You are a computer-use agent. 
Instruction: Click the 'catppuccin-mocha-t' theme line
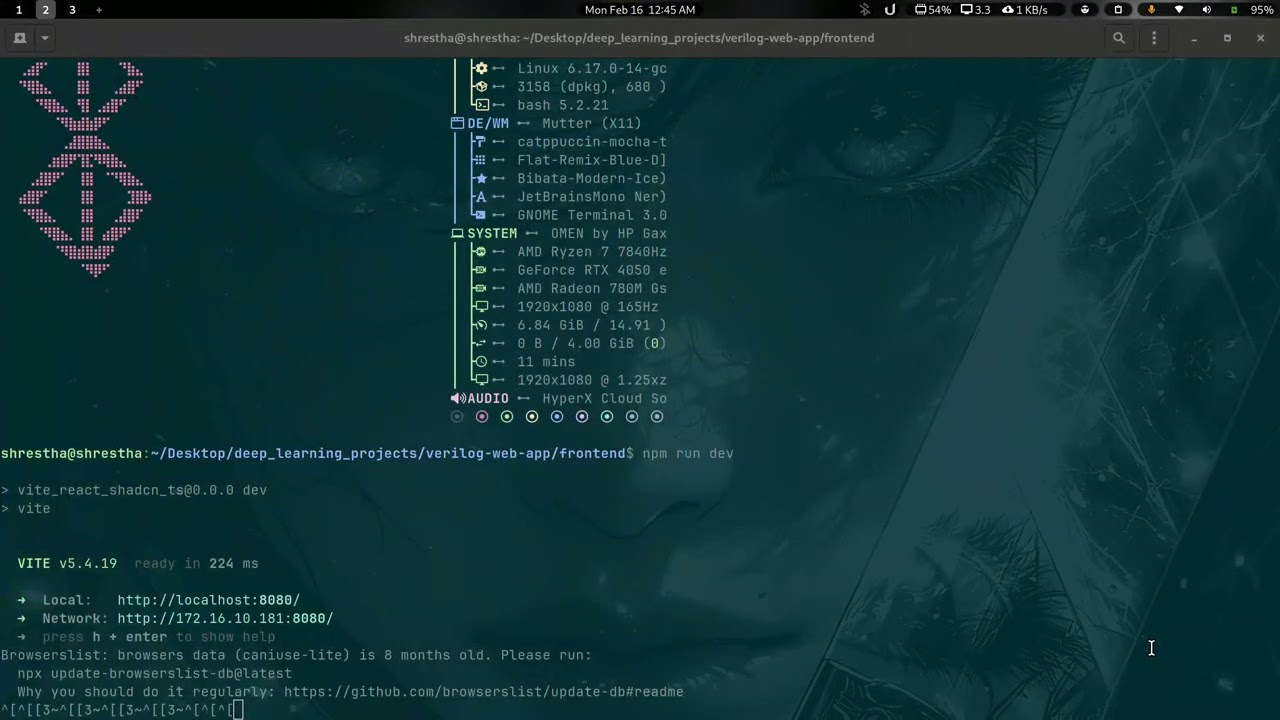click(x=592, y=142)
